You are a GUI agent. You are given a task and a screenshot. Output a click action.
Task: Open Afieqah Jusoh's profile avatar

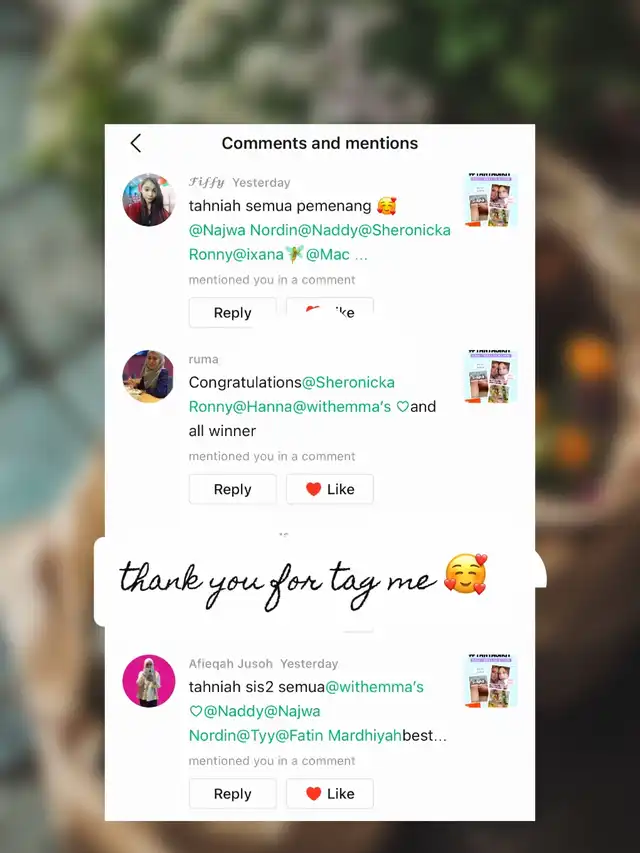click(x=149, y=681)
